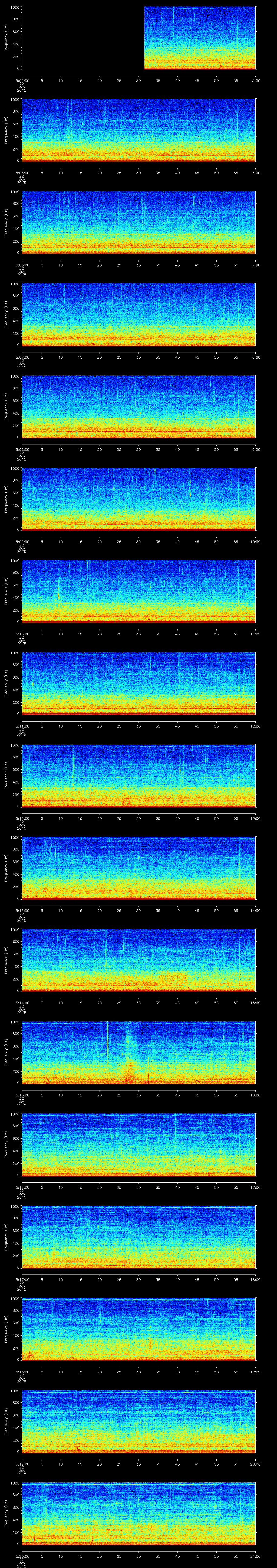The height and width of the screenshot is (1568, 277).
Task: Click the broadband burst near 27 seconds at 5:15
Action: 128,1064
